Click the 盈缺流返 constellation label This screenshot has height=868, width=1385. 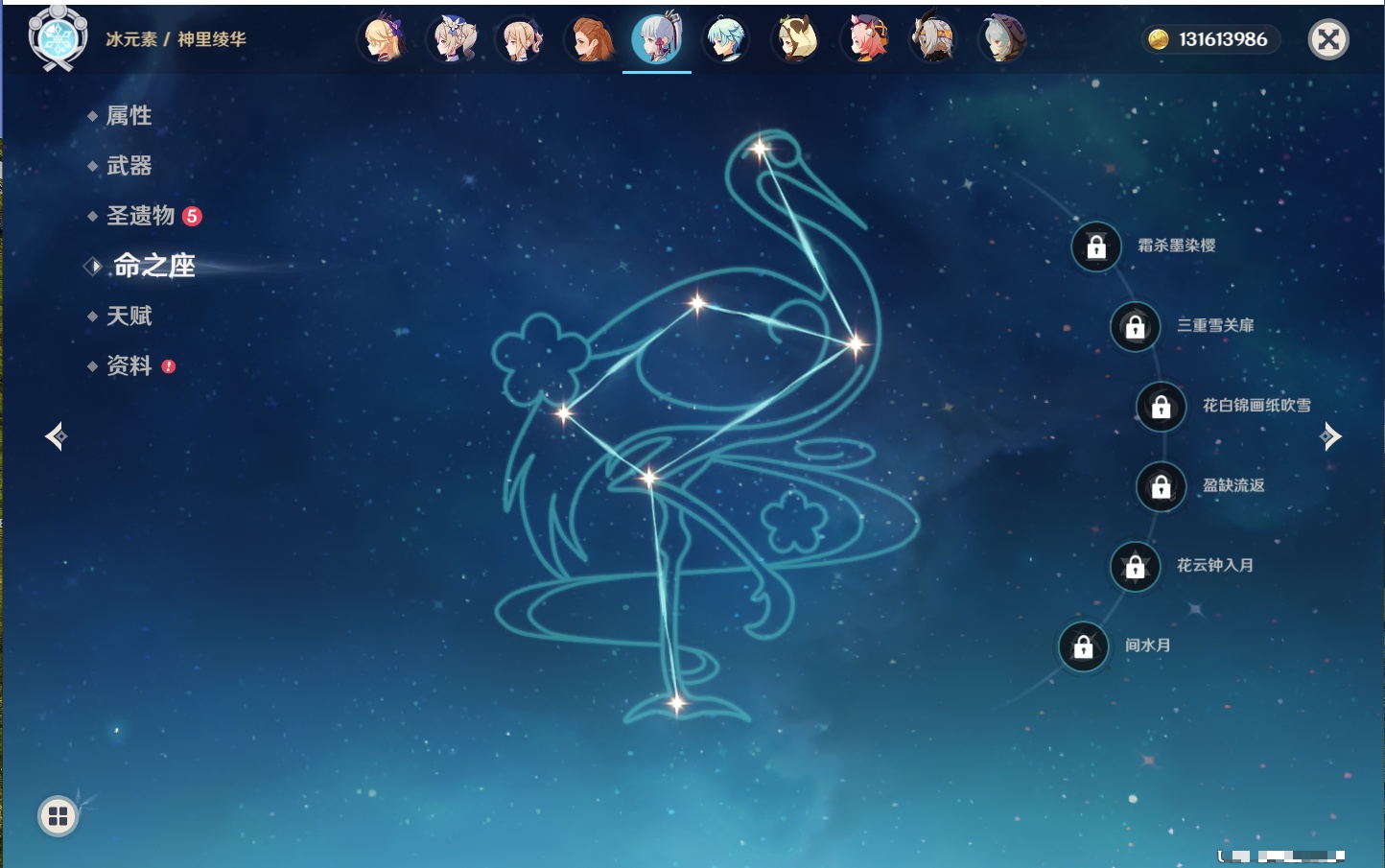pos(1233,485)
